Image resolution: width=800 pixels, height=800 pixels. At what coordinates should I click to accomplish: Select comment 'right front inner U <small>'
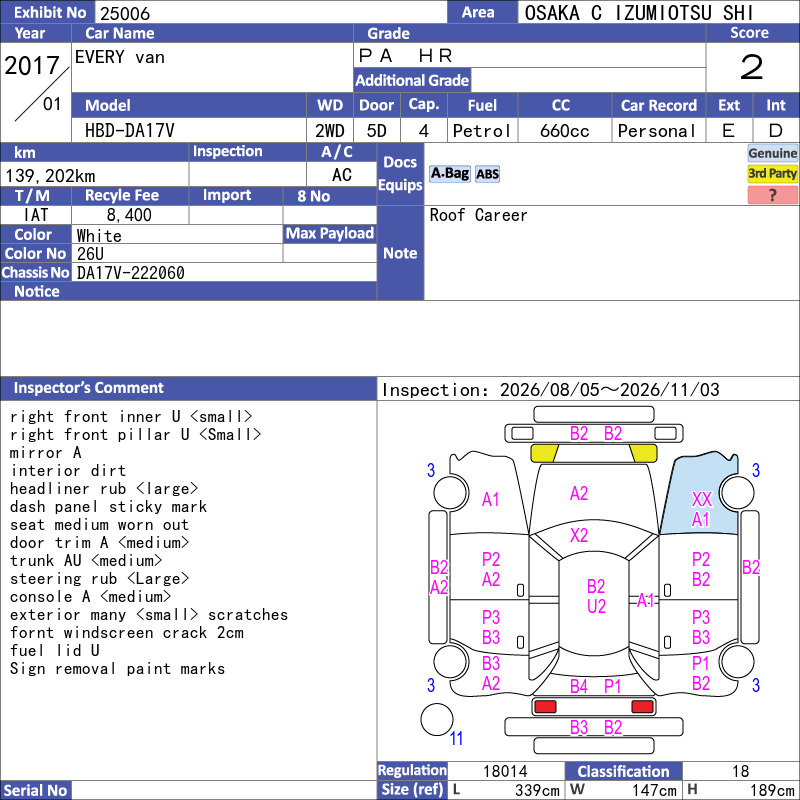point(131,417)
